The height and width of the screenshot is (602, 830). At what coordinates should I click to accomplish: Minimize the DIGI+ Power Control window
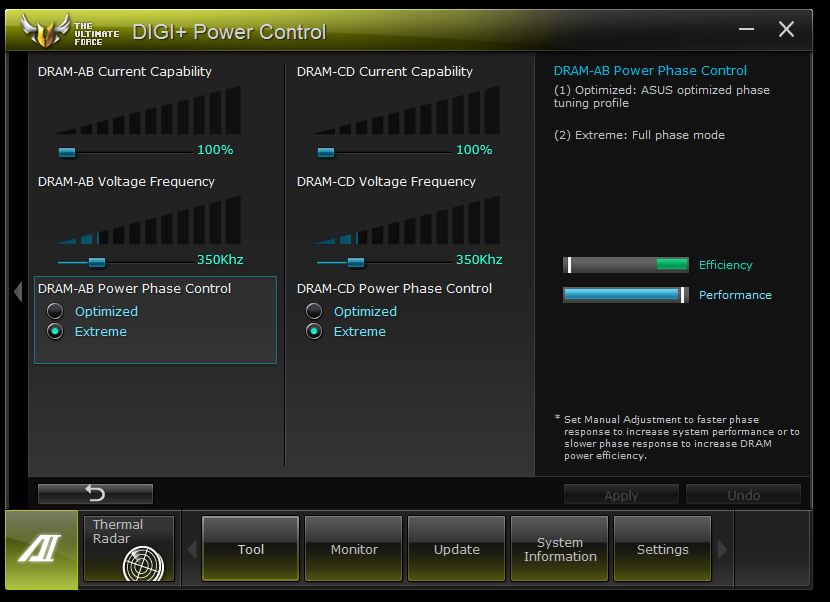pyautogui.click(x=746, y=29)
